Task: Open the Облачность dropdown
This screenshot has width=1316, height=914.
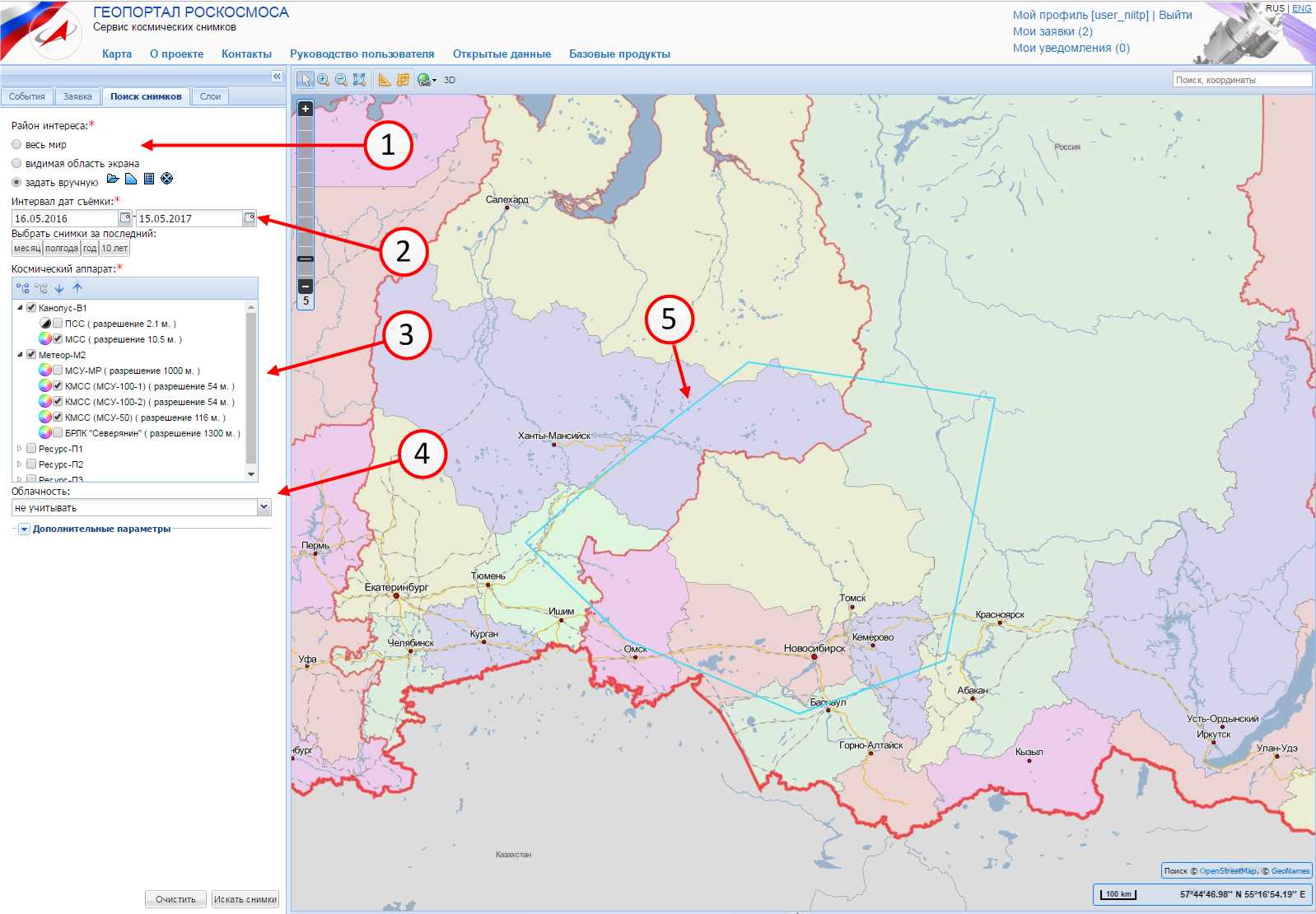Action: pyautogui.click(x=264, y=507)
